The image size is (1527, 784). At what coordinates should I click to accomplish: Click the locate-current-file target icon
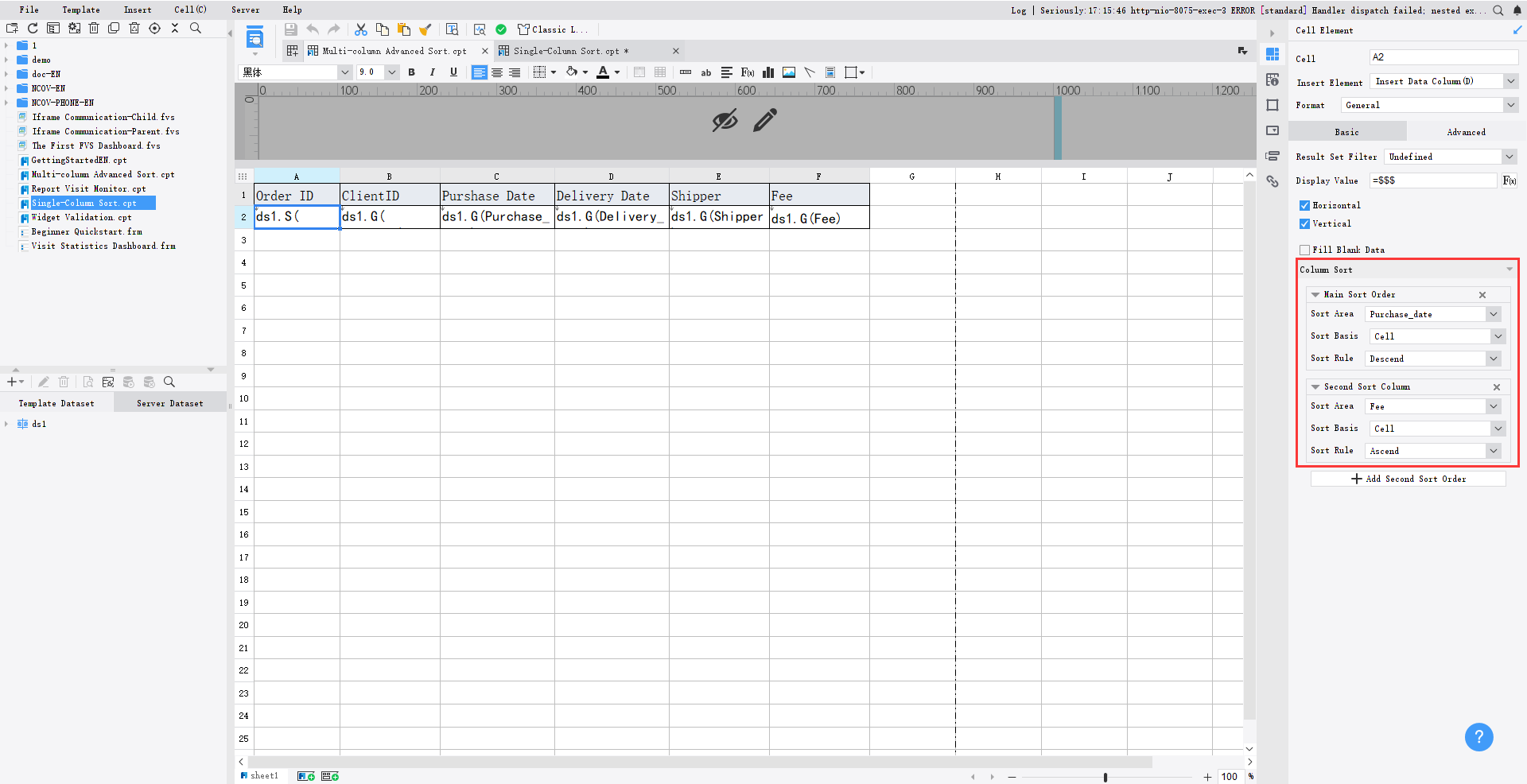[x=155, y=28]
